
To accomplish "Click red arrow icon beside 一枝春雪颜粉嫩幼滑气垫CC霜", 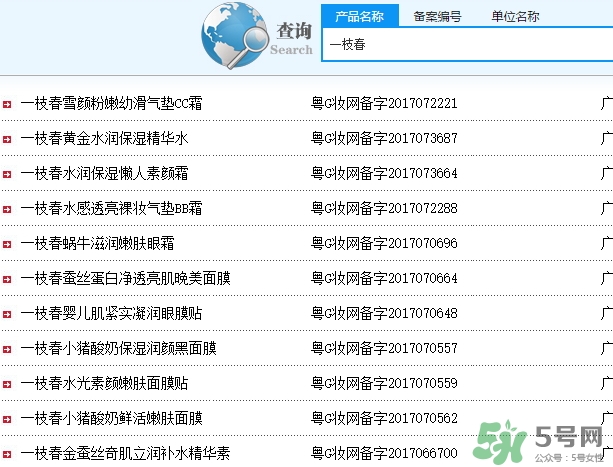I will tap(7, 104).
